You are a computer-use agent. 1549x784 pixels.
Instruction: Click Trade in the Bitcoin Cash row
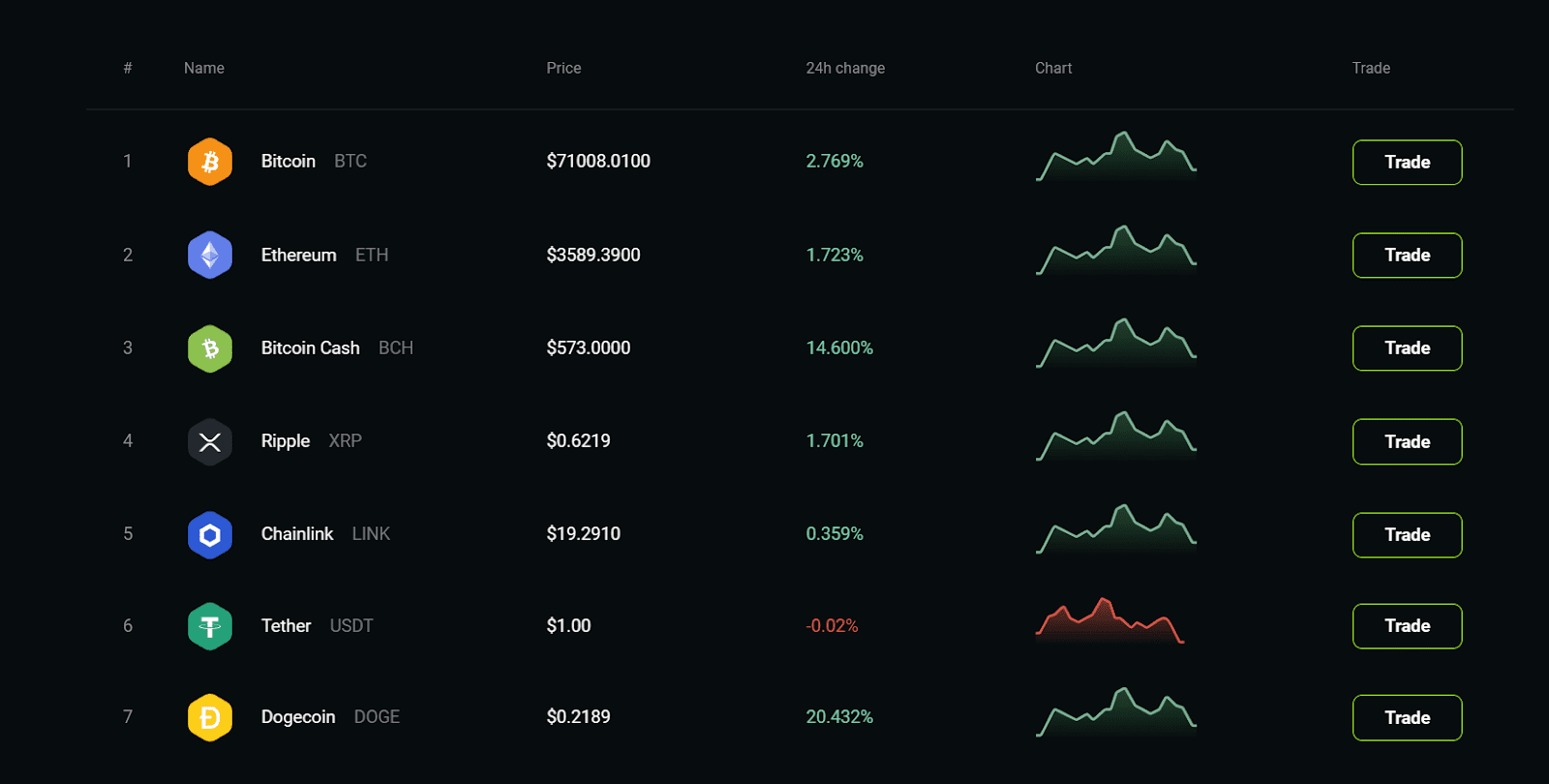click(x=1407, y=347)
